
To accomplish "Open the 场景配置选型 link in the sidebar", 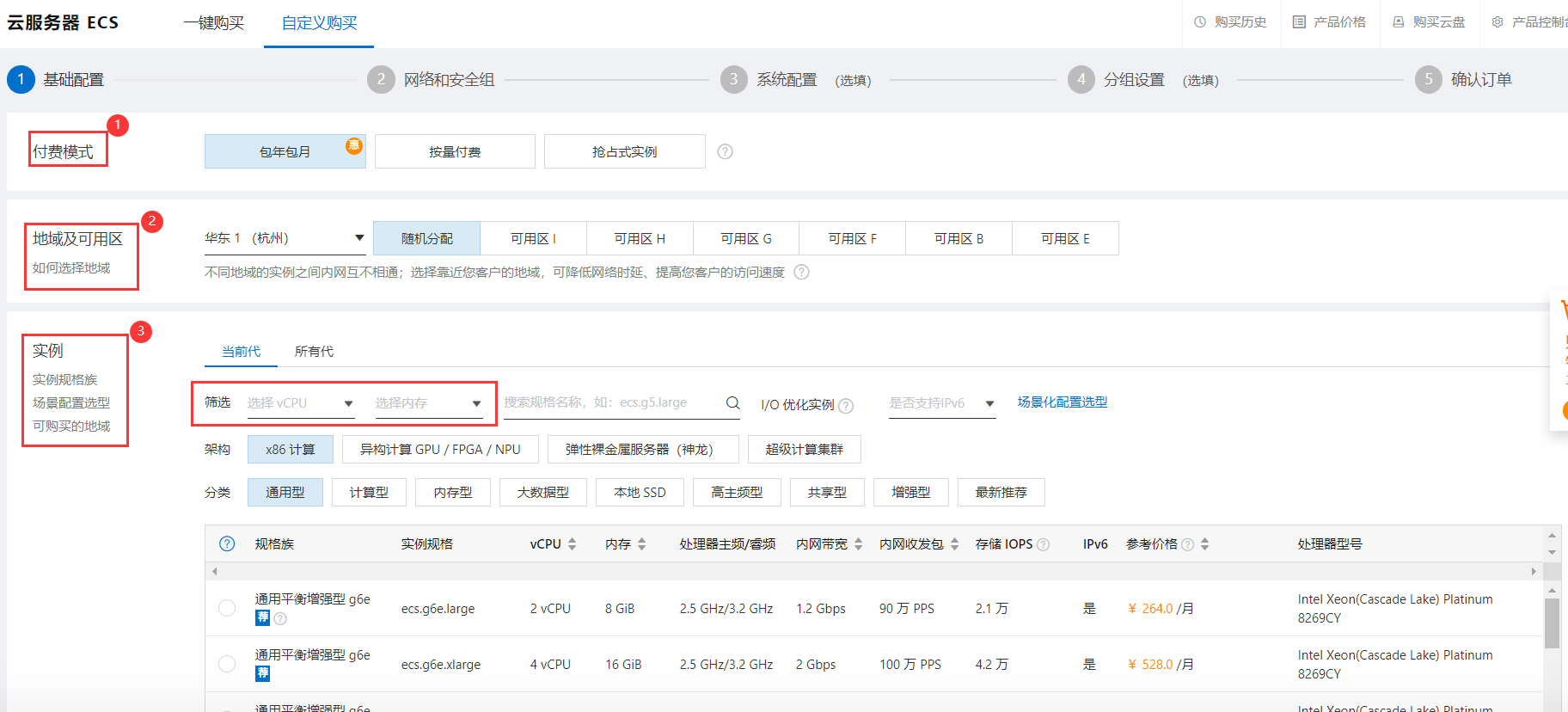I will click(71, 402).
